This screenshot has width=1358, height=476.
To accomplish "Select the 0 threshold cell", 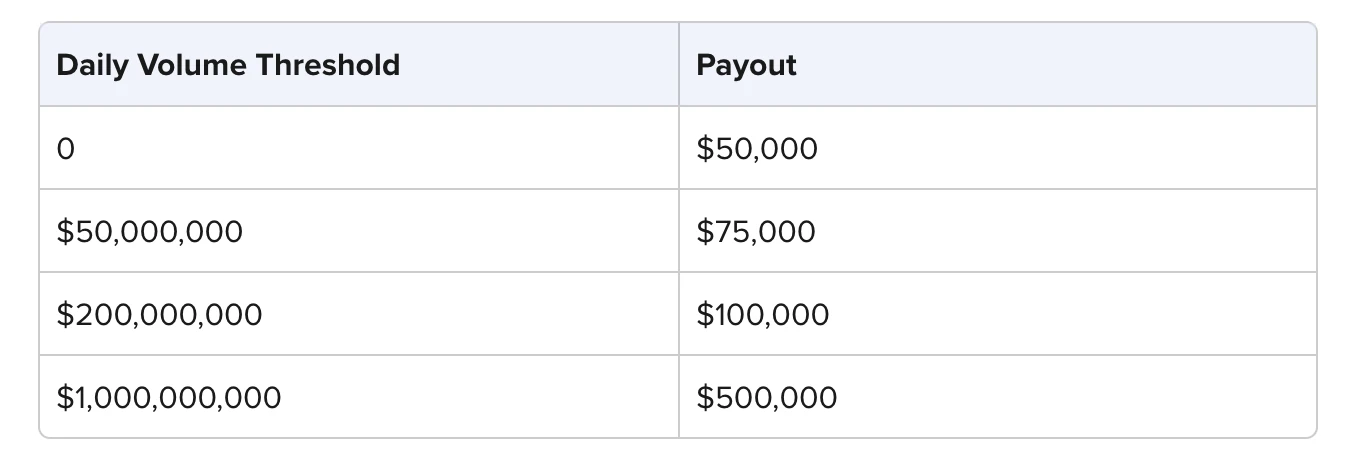I will click(66, 149).
